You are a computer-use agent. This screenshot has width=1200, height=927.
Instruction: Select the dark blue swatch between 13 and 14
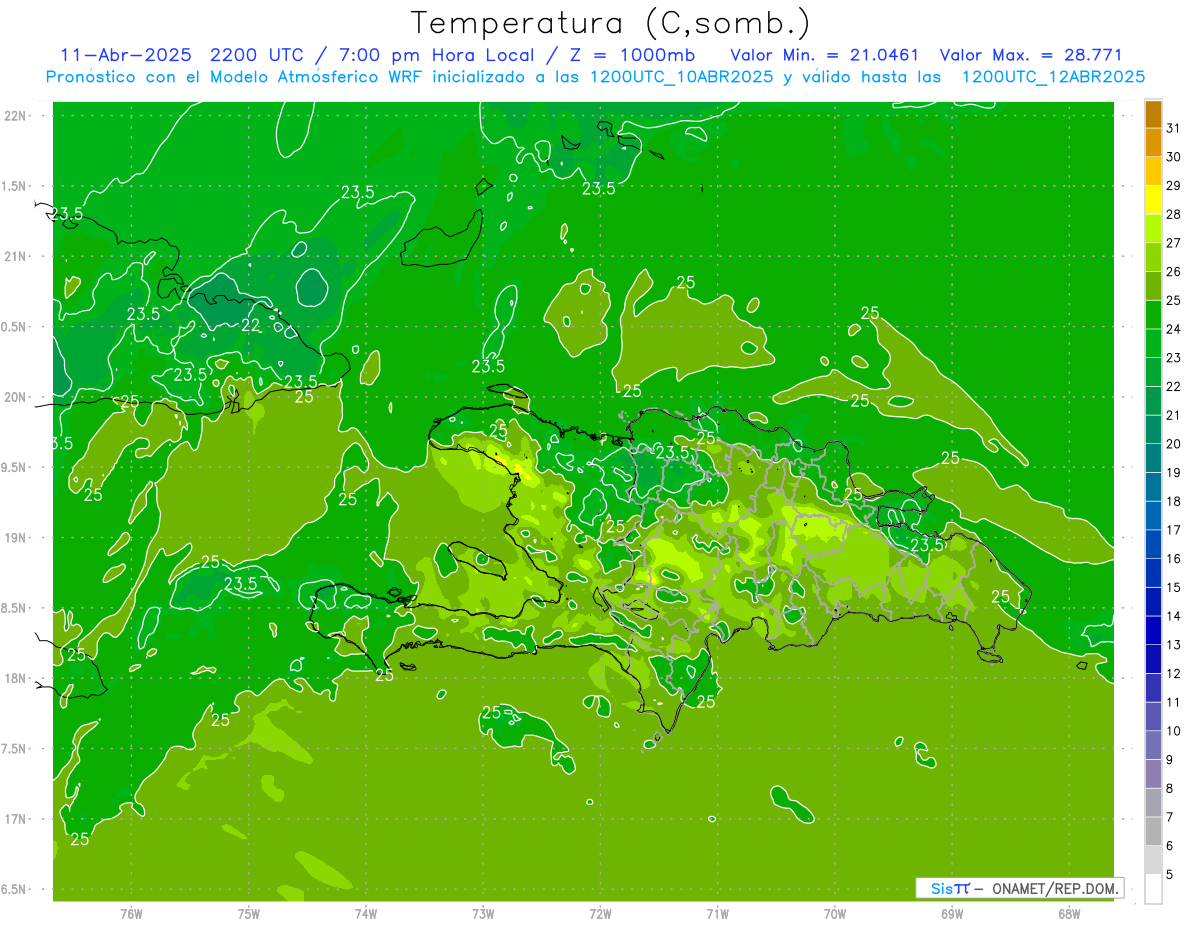tap(1153, 630)
